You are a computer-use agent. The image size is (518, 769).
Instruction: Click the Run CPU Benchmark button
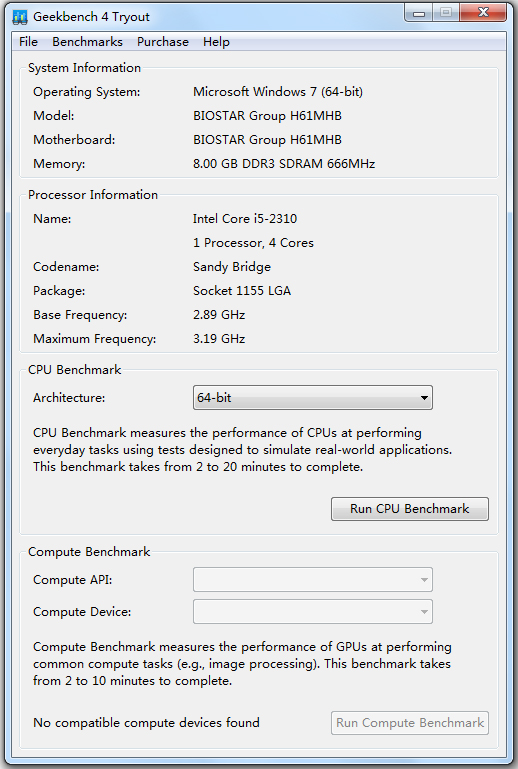[x=410, y=509]
